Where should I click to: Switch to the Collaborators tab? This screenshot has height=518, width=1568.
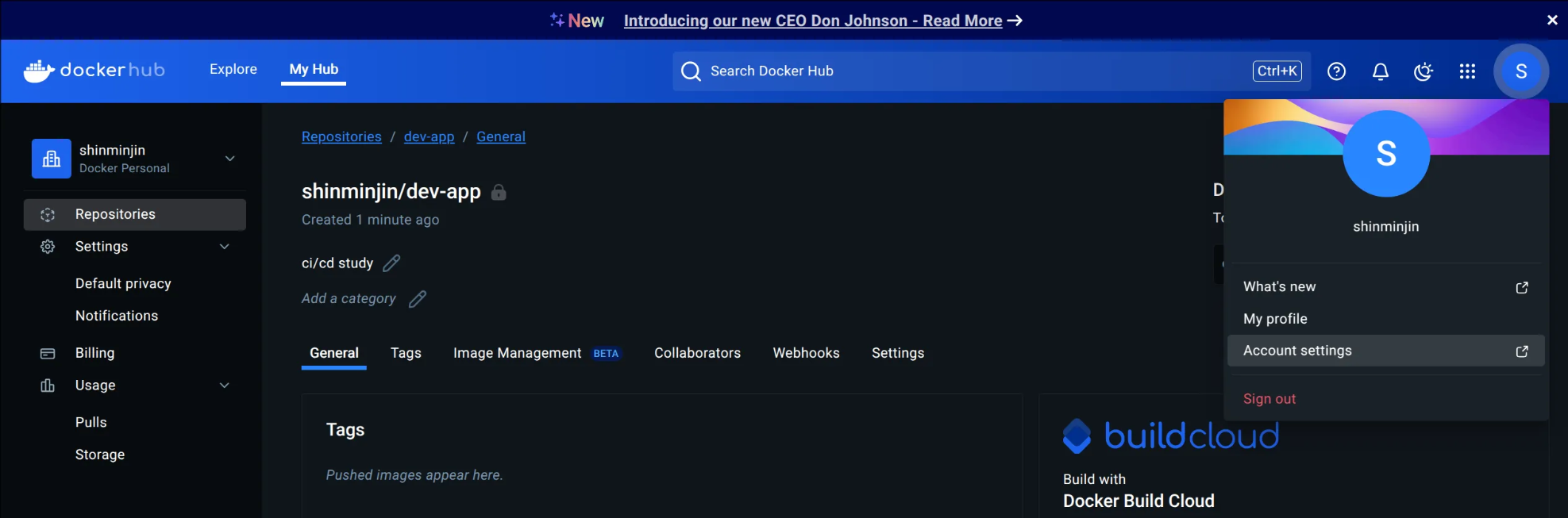tap(697, 353)
